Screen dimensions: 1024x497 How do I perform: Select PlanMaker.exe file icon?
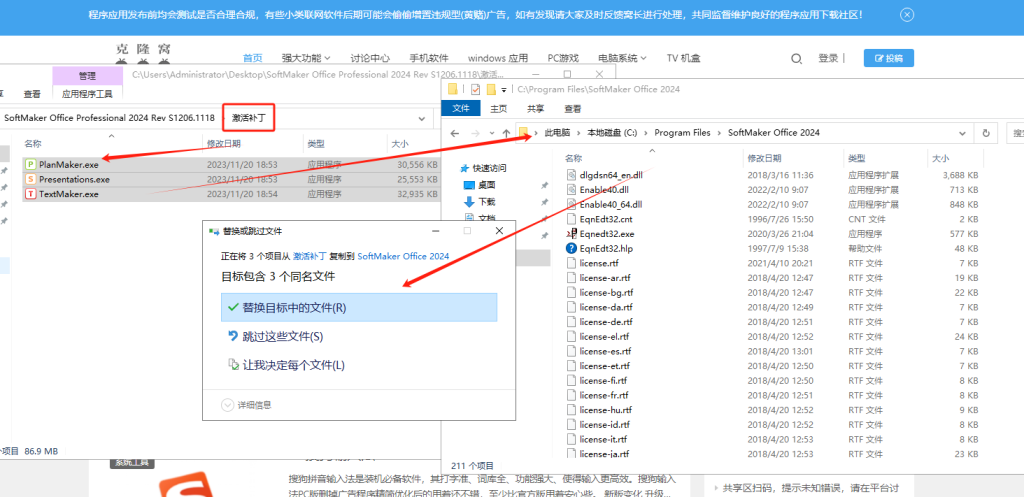[x=30, y=165]
